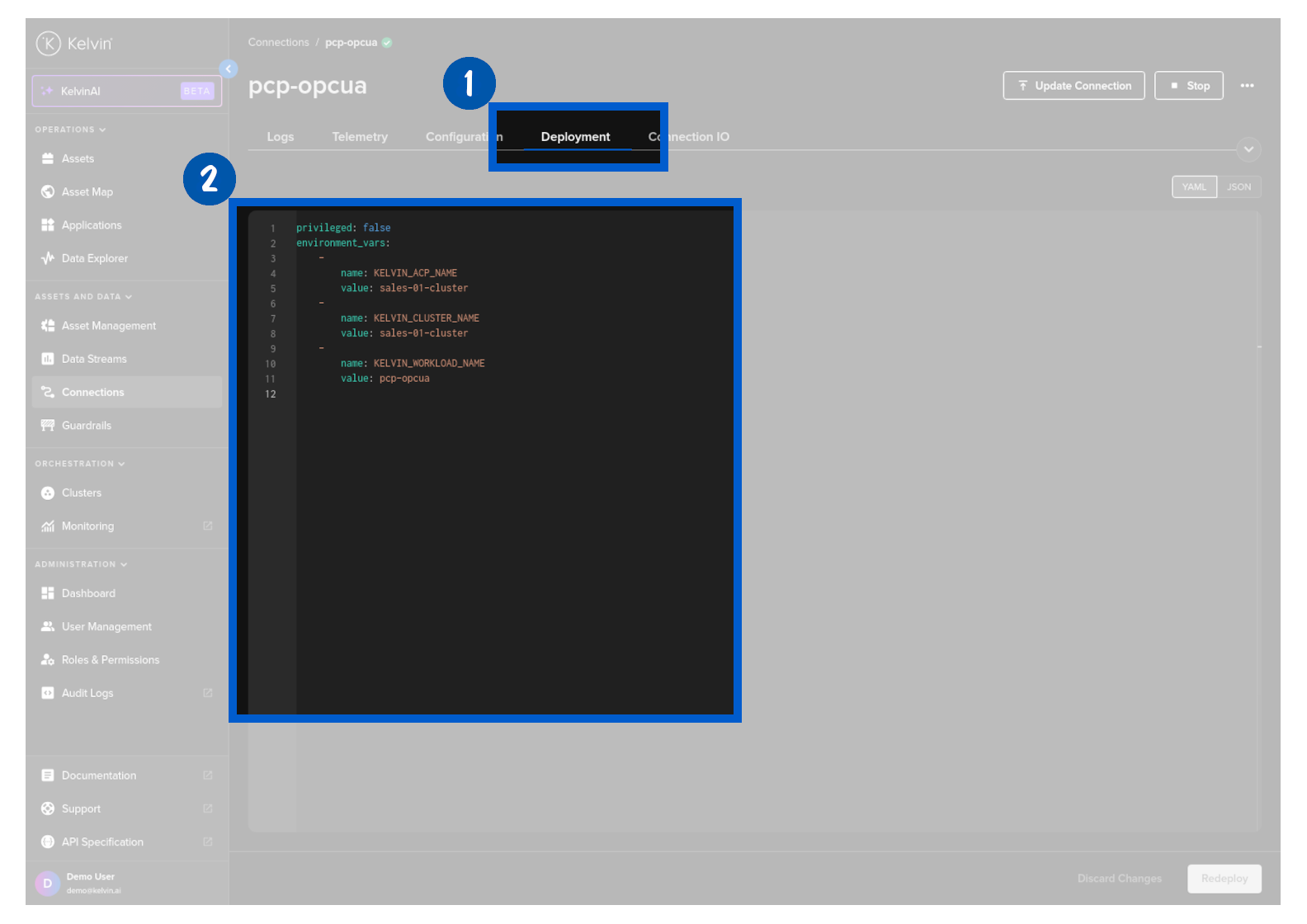Viewport: 1307px width, 924px height.
Task: Click the Update Connection button
Action: click(x=1073, y=86)
